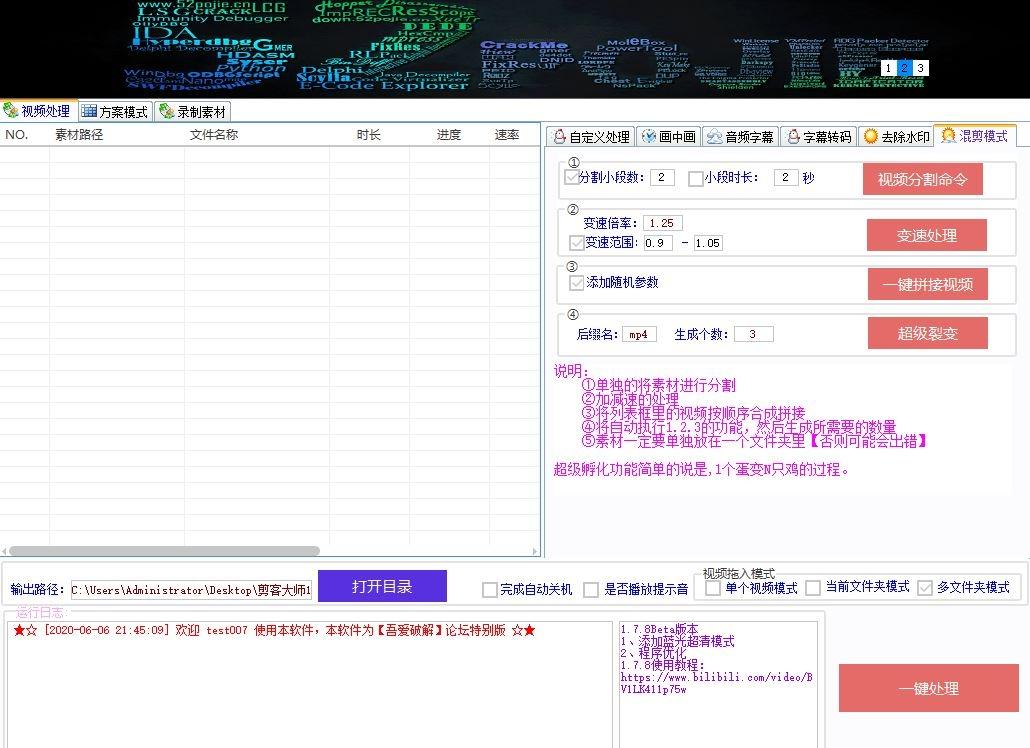
Task: Click the 1.7.8Beta版本 text line
Action: point(660,629)
